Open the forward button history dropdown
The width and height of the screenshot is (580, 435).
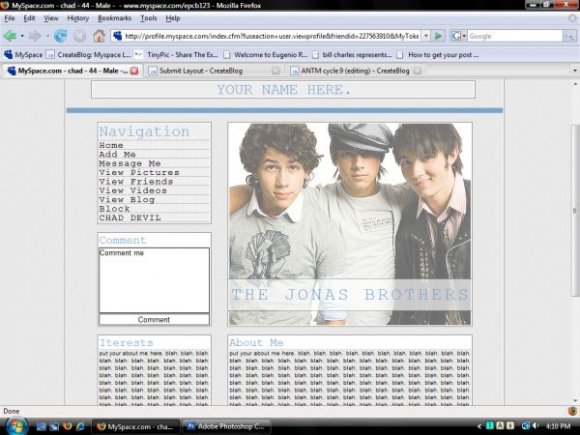(x=47, y=36)
